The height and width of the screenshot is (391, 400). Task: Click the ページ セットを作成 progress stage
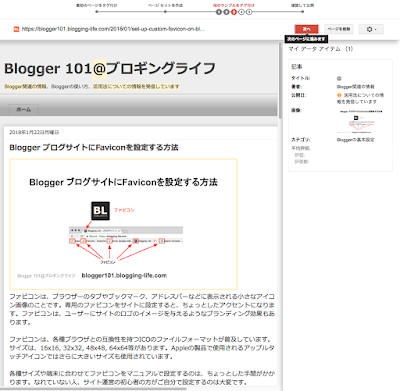(165, 5)
